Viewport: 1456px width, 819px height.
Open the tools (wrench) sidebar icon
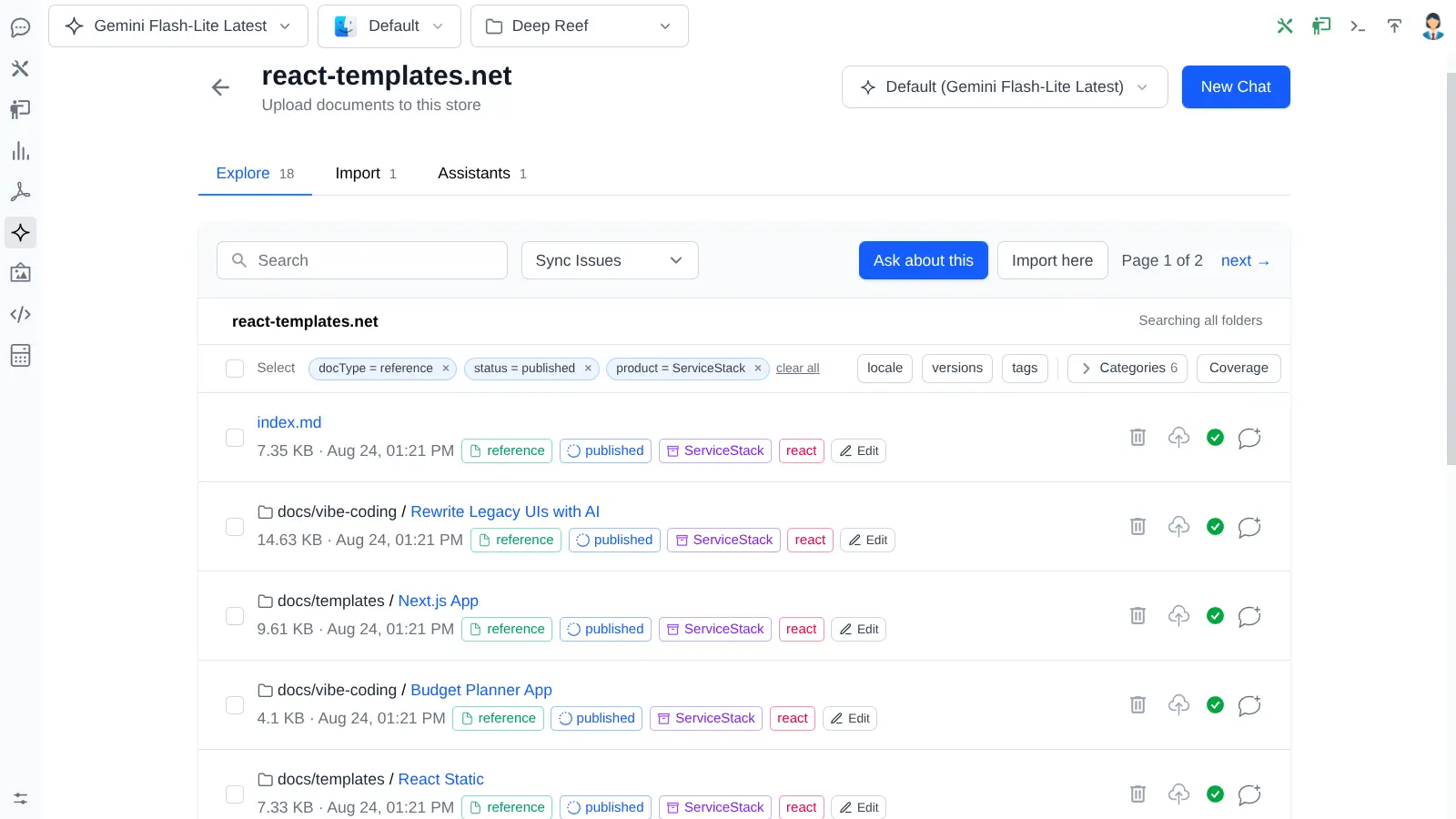(x=20, y=68)
